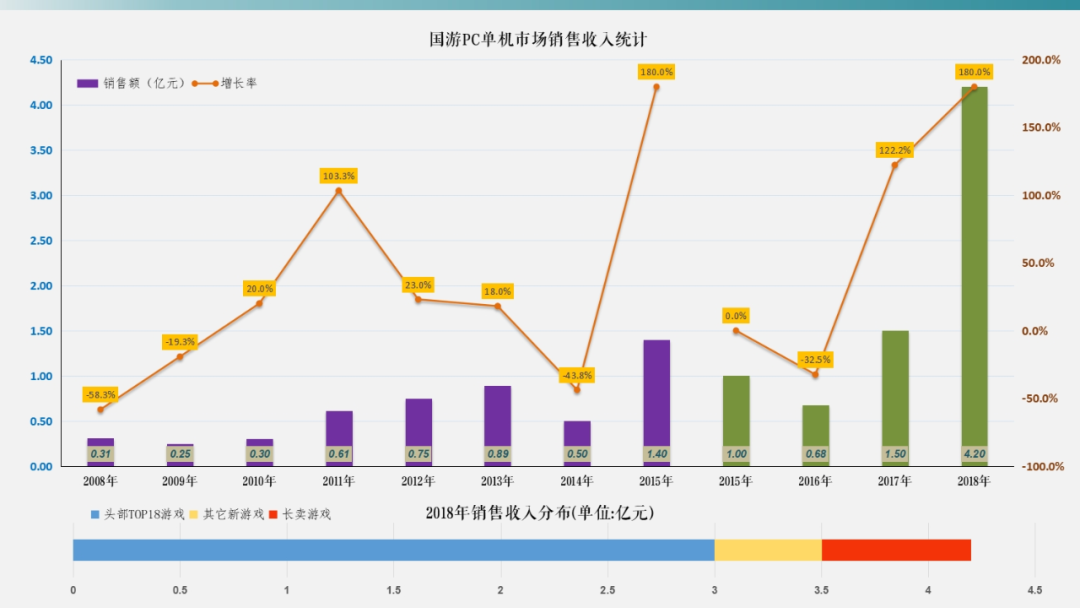1080x608 pixels.
Task: Click the 2.00 left axis value
Action: (41, 286)
